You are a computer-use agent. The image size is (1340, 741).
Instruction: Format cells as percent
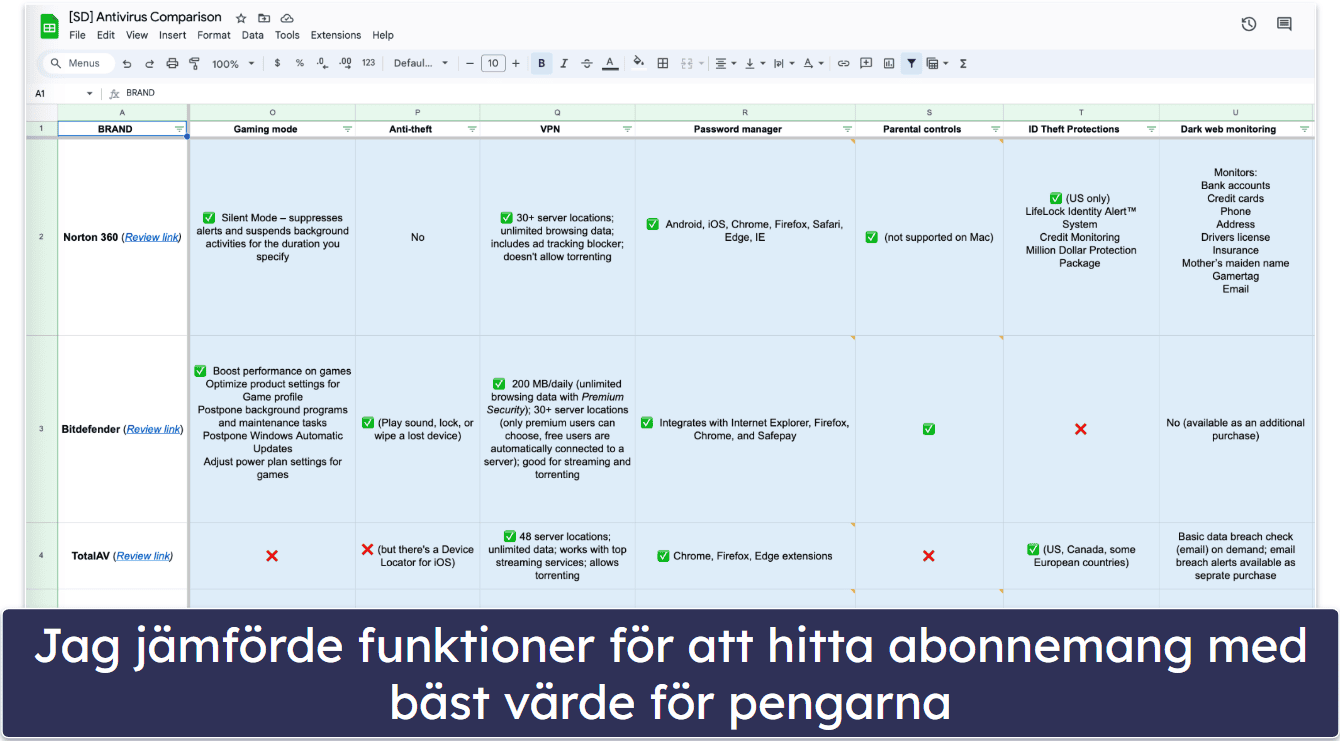pos(299,63)
